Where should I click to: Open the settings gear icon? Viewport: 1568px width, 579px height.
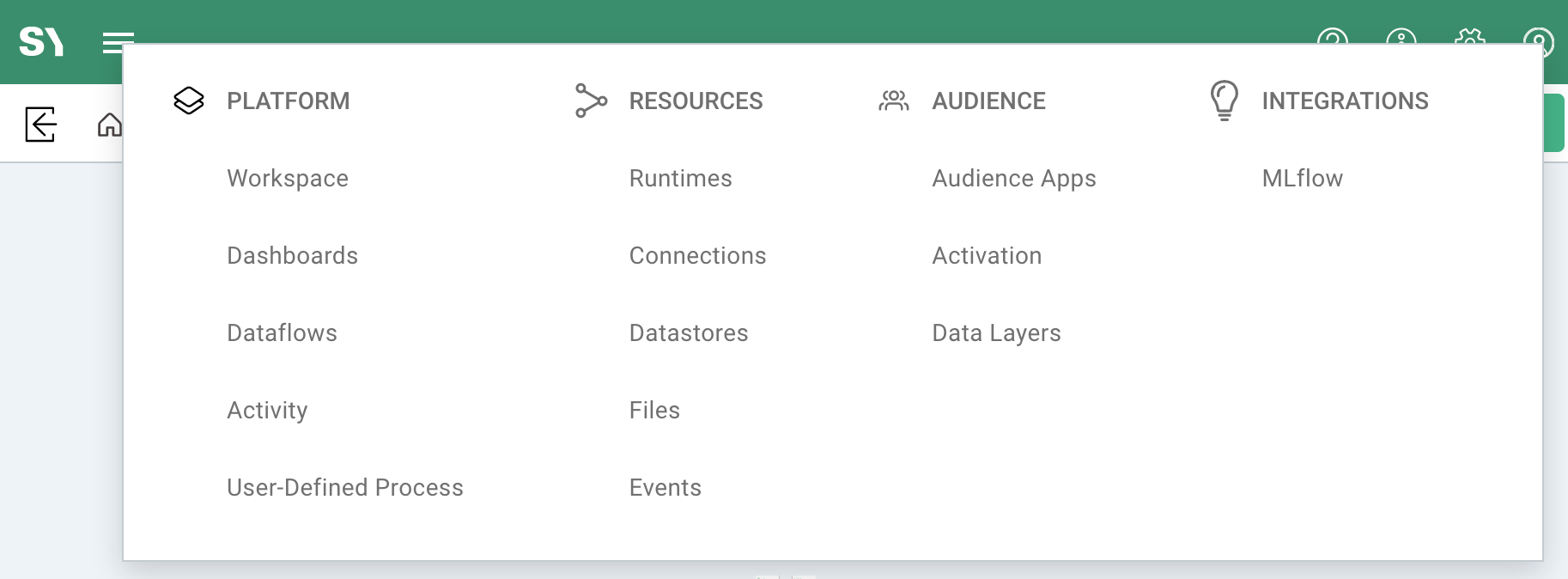(1469, 38)
